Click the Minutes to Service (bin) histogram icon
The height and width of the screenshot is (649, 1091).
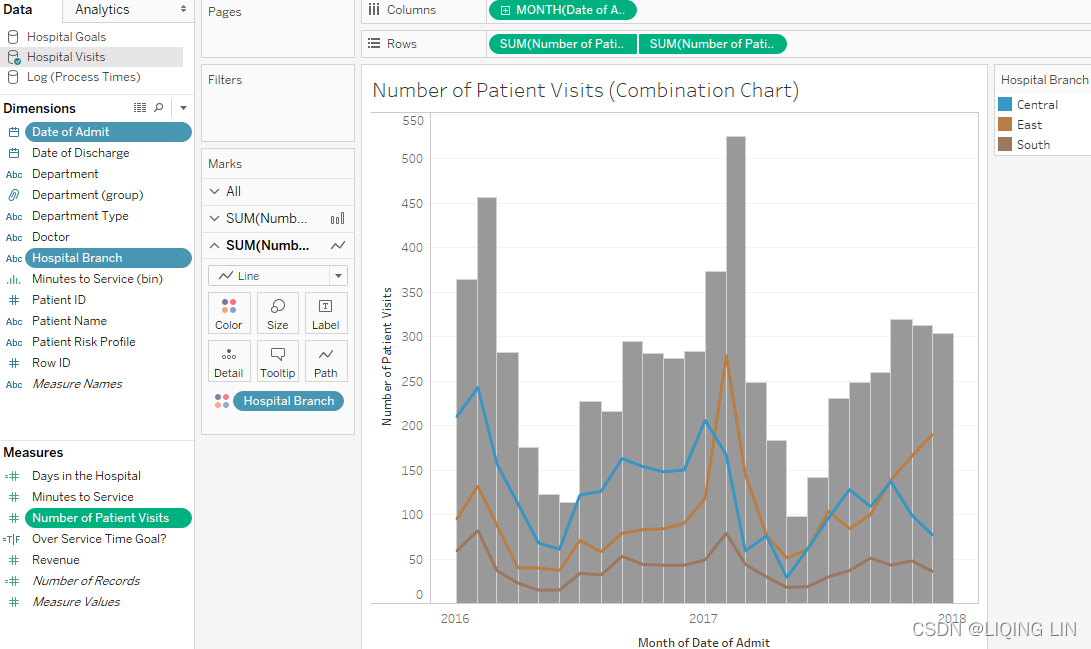pyautogui.click(x=14, y=279)
